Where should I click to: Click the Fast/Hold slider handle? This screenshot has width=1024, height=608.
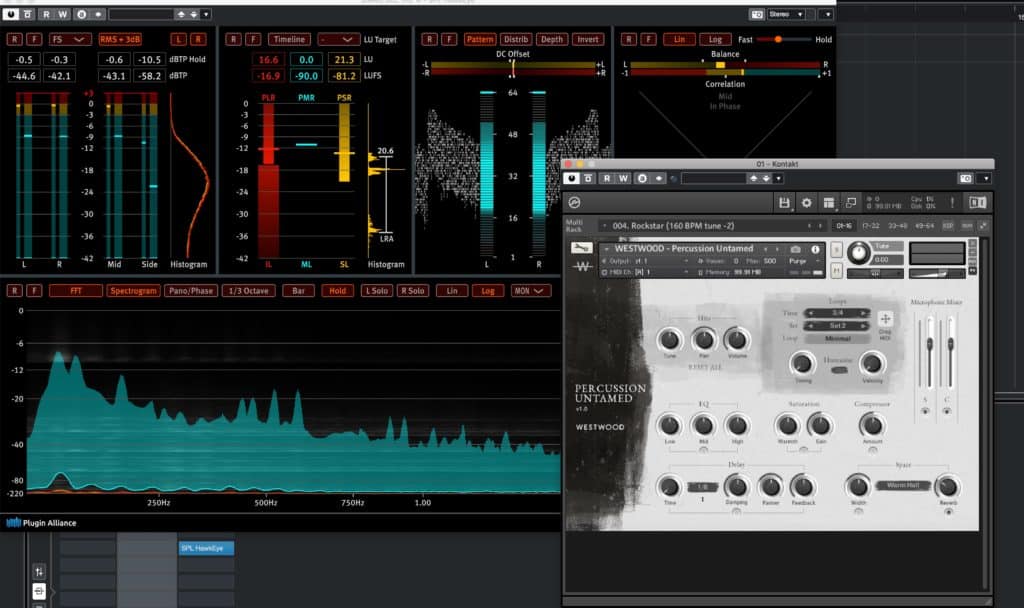778,39
